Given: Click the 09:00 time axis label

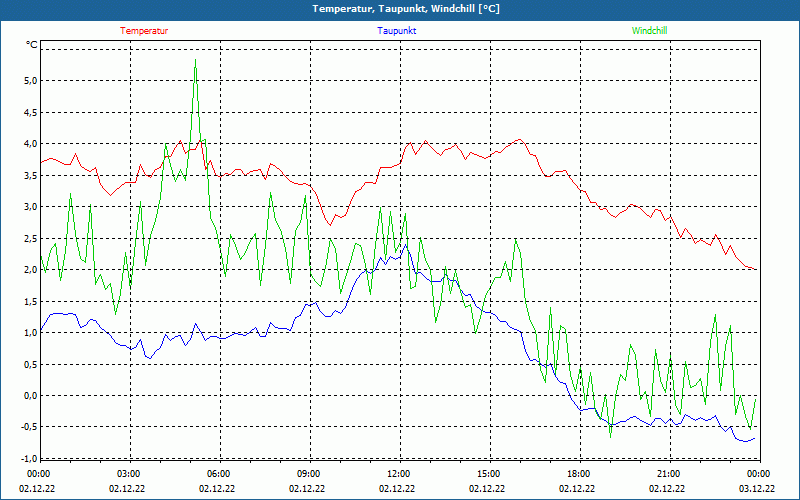Looking at the screenshot, I should point(308,474).
